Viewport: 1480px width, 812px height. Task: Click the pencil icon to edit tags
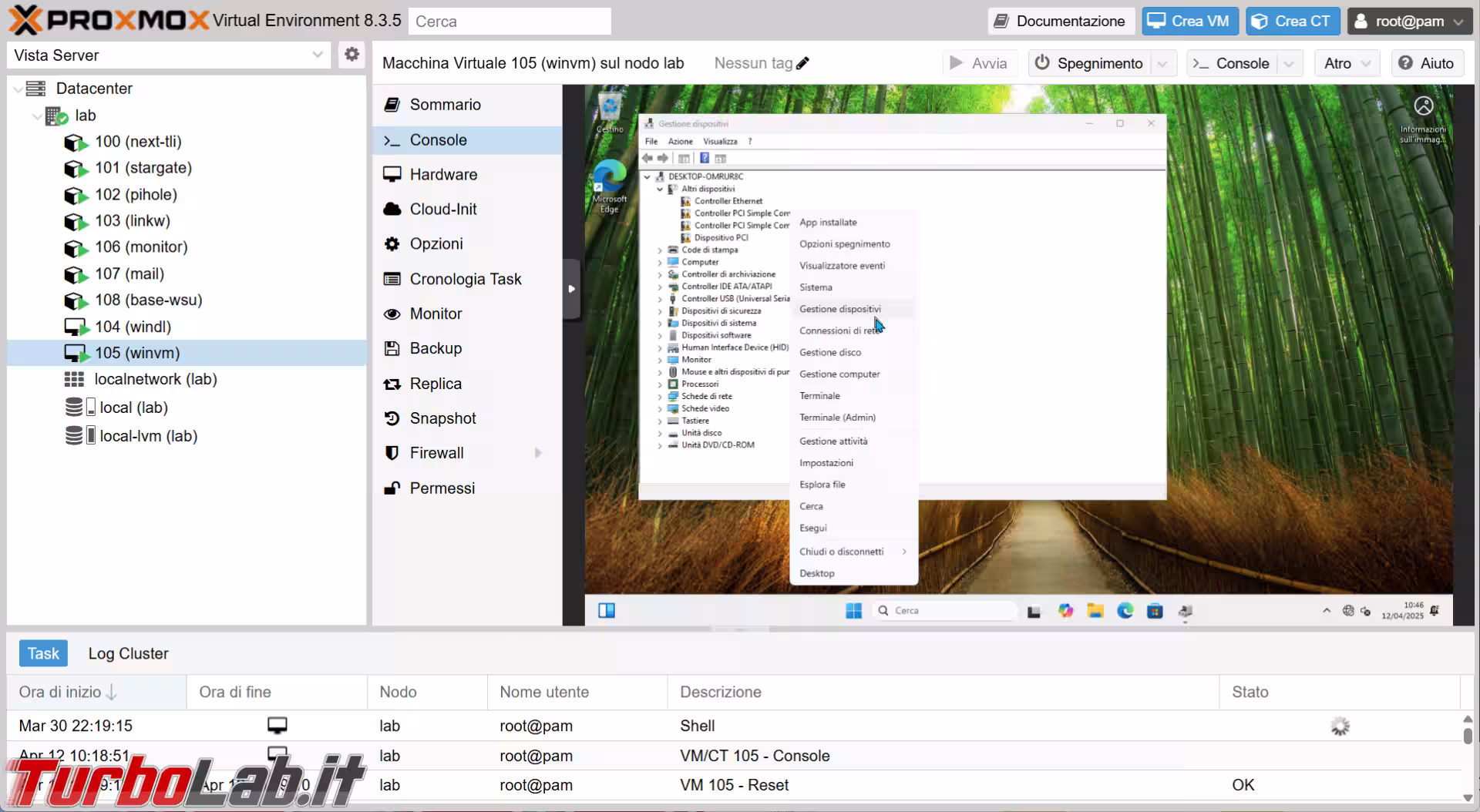[802, 63]
